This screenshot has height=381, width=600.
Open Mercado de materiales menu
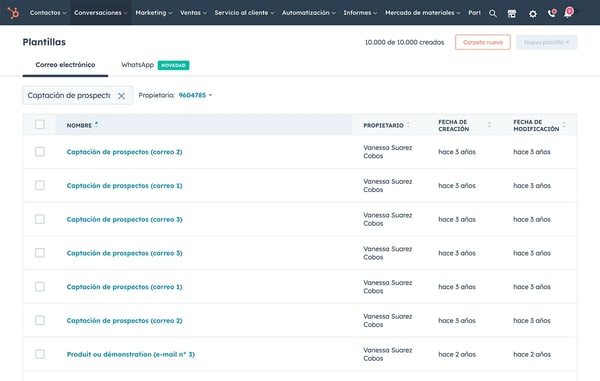pos(422,13)
